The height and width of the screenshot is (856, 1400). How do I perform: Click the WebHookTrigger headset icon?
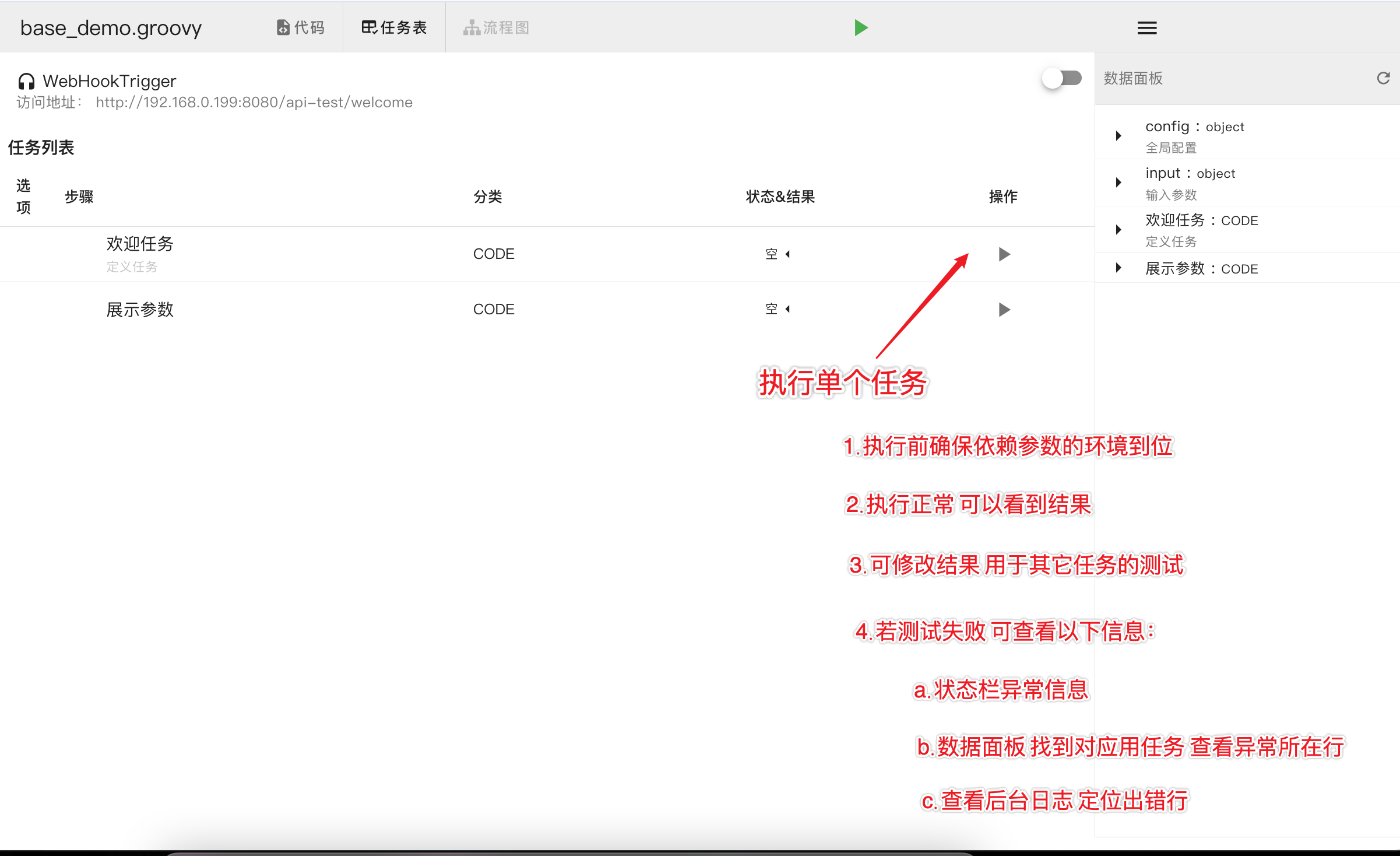tap(26, 81)
